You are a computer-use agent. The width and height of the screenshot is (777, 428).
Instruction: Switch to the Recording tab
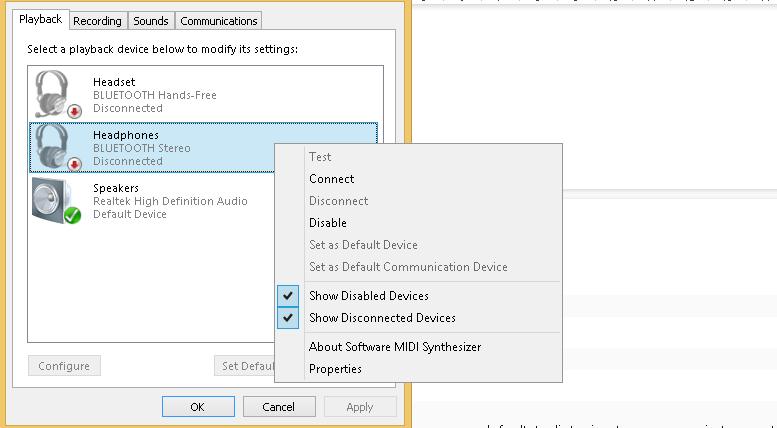[x=97, y=21]
